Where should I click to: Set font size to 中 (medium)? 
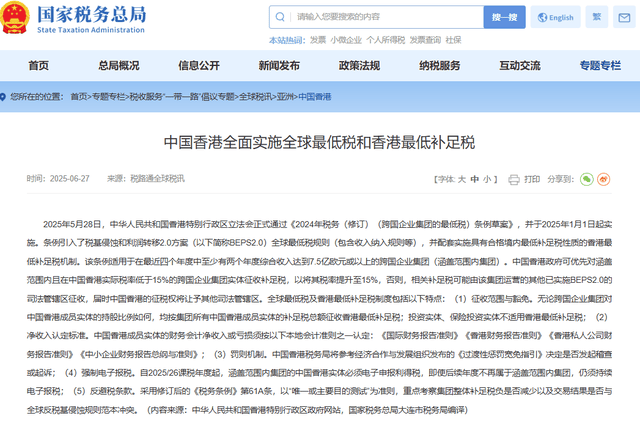472,179
